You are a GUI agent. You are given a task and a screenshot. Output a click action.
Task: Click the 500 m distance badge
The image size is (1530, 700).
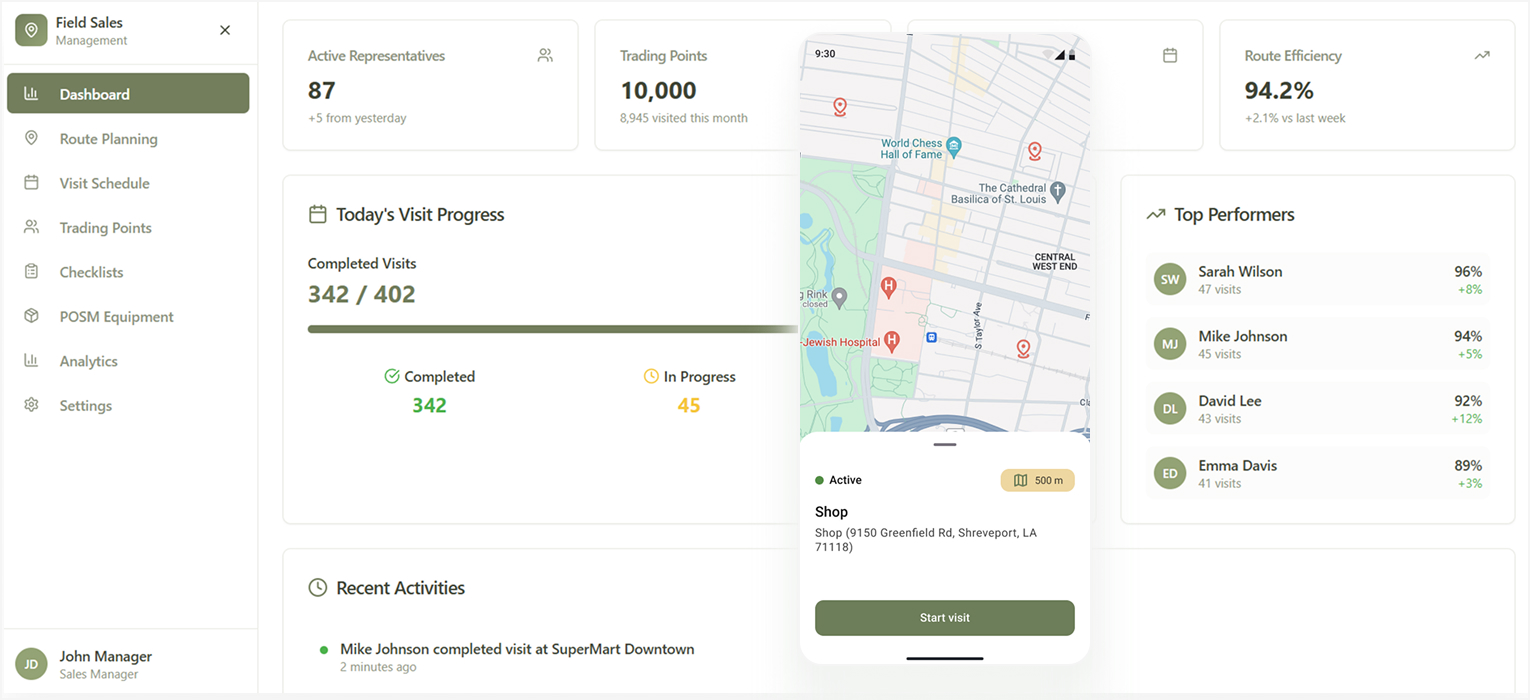[x=1037, y=481]
